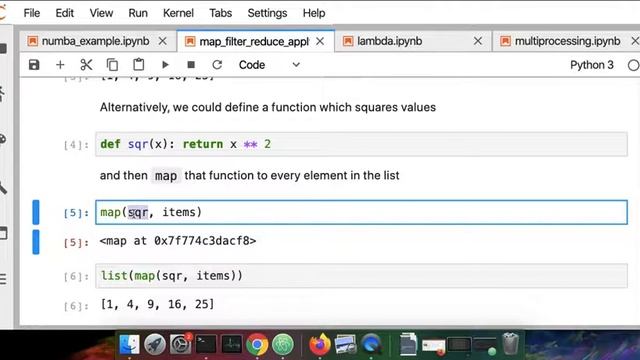Viewport: 640px width, 360px height.
Task: Interrupt the kernel with the stop icon
Action: point(191,65)
